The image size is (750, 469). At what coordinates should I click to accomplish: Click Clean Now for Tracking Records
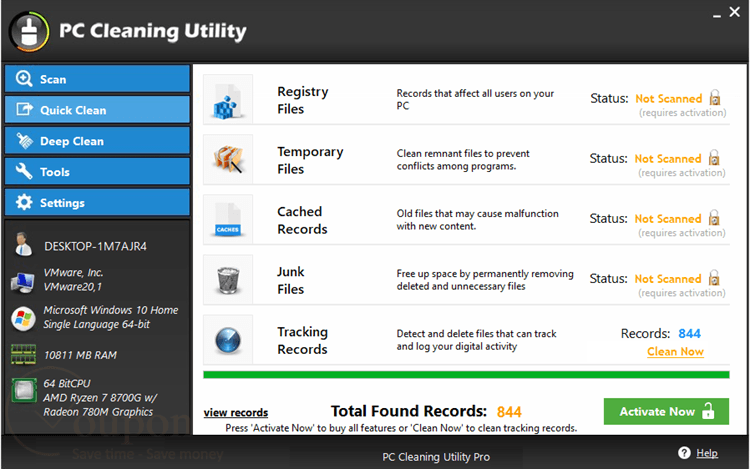pos(675,351)
